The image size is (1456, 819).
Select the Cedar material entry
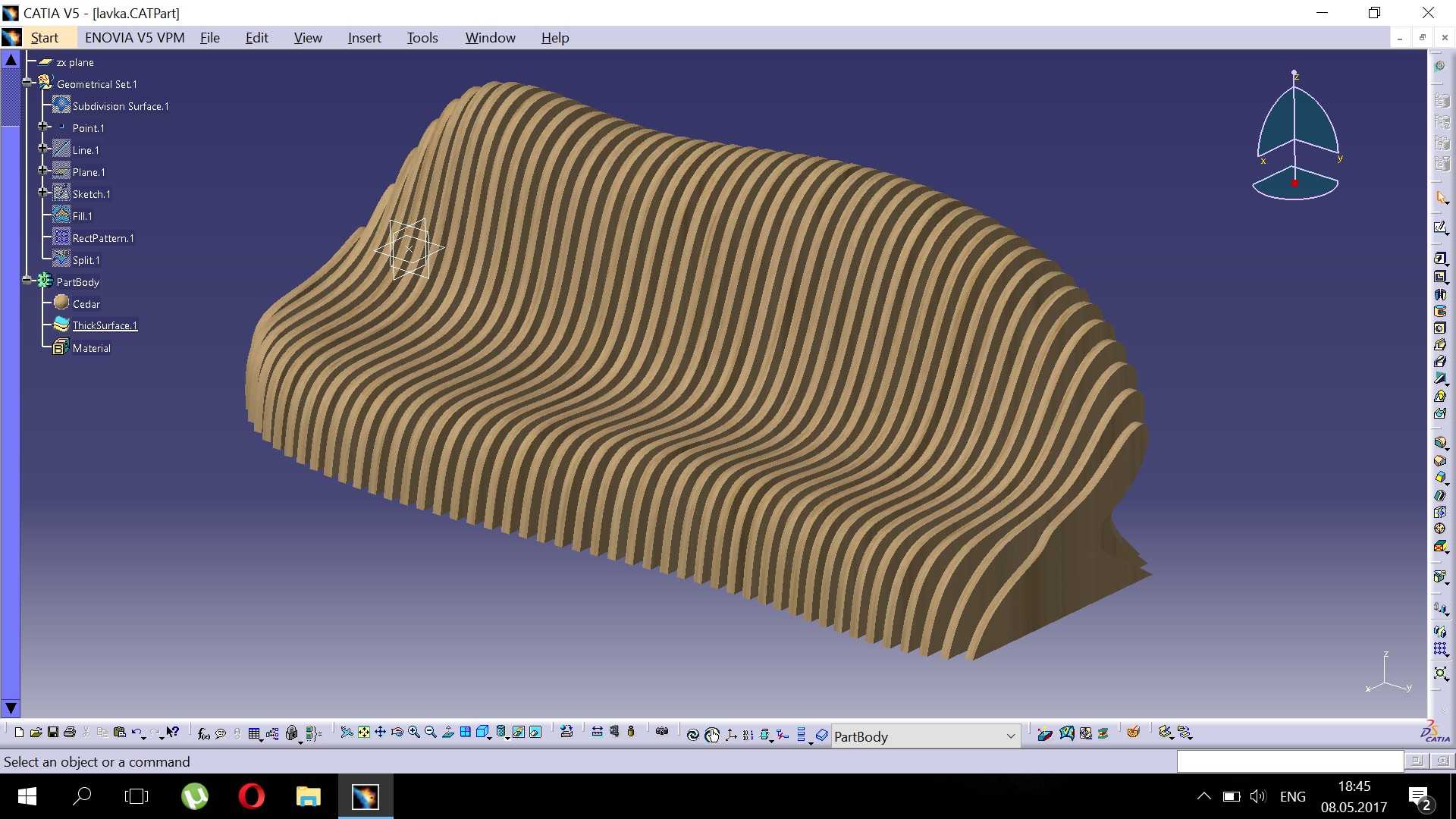86,303
